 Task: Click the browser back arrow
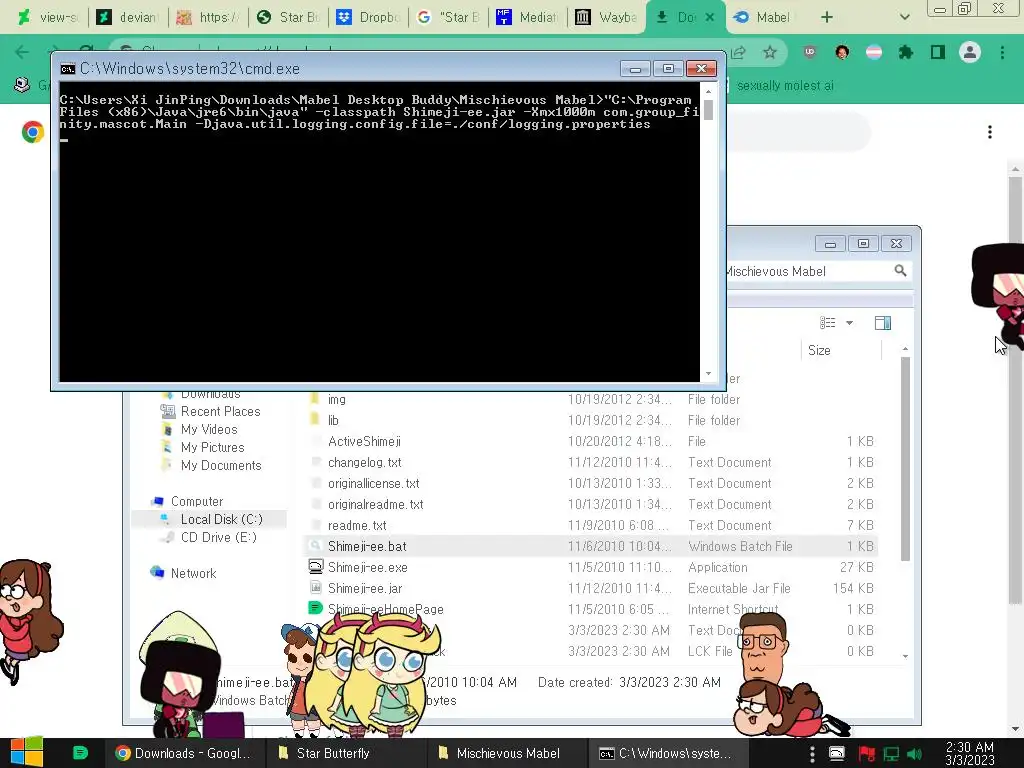click(22, 52)
